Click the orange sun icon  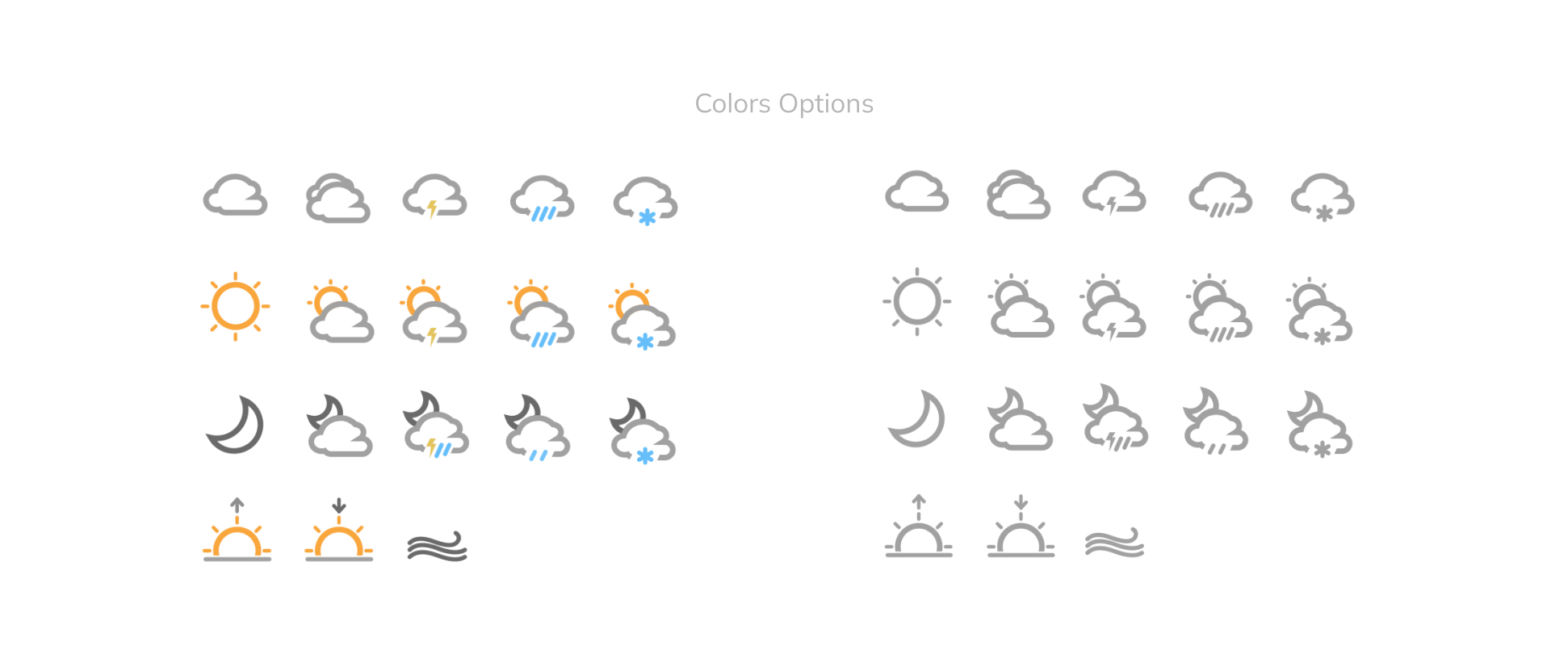(x=235, y=307)
